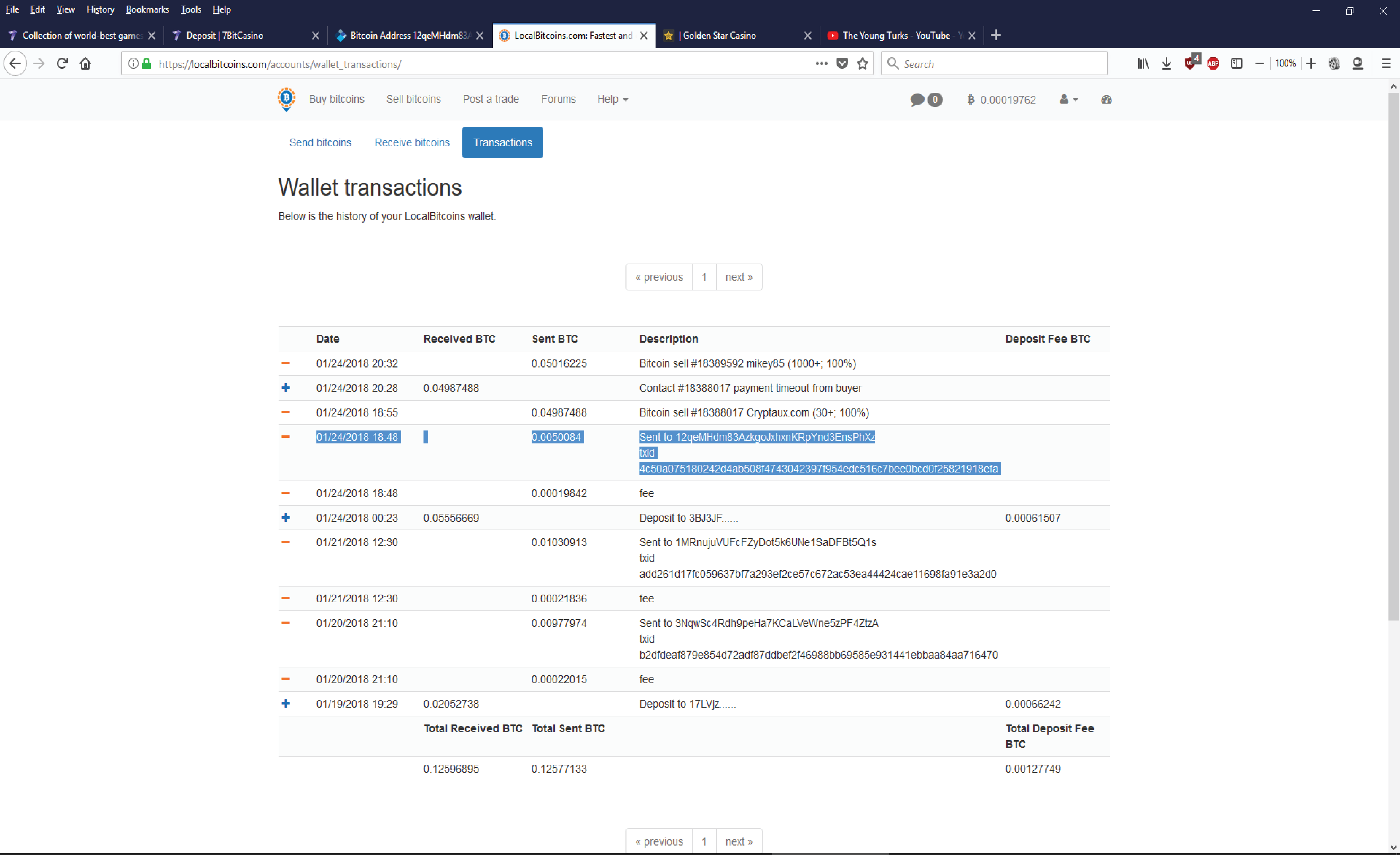Zoom in with the plus button
Viewport: 1400px width, 855px height.
pyautogui.click(x=1311, y=64)
